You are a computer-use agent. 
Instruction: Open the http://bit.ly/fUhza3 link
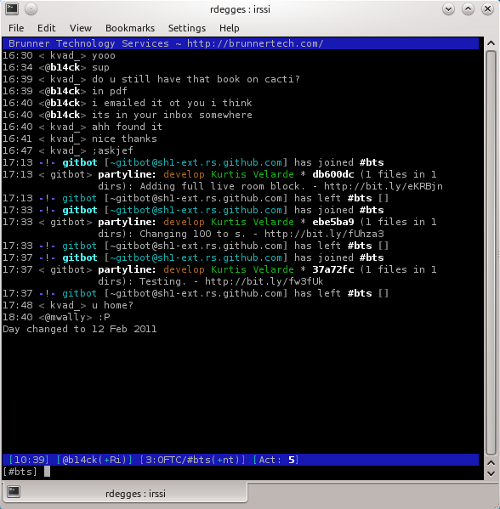tap(324, 234)
